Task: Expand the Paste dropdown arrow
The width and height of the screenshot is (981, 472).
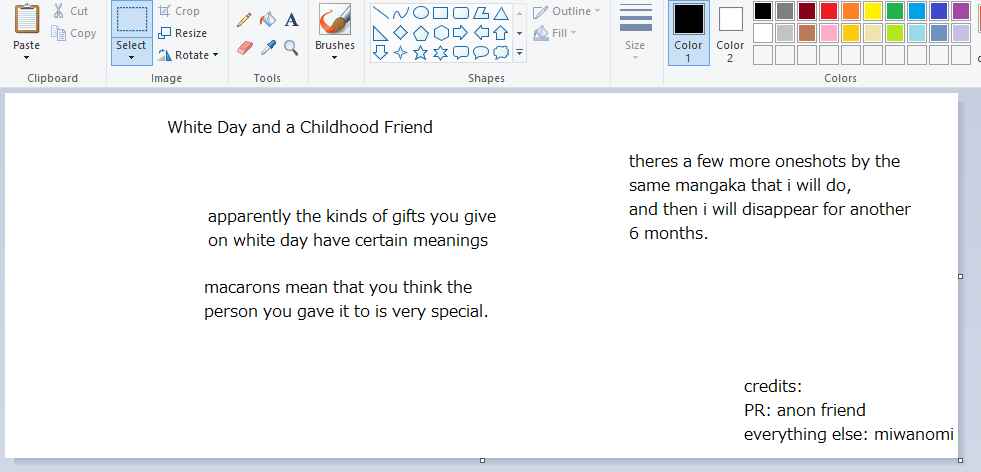Action: click(26, 58)
